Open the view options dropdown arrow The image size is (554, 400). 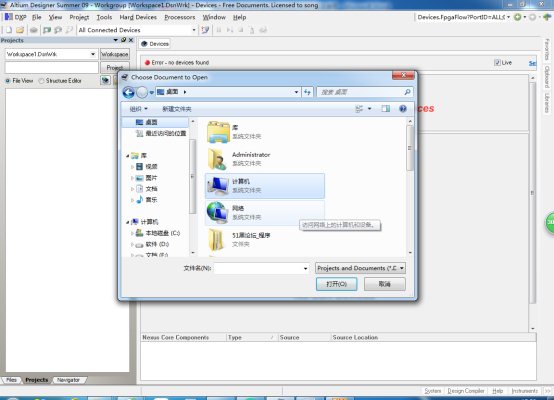(x=370, y=109)
